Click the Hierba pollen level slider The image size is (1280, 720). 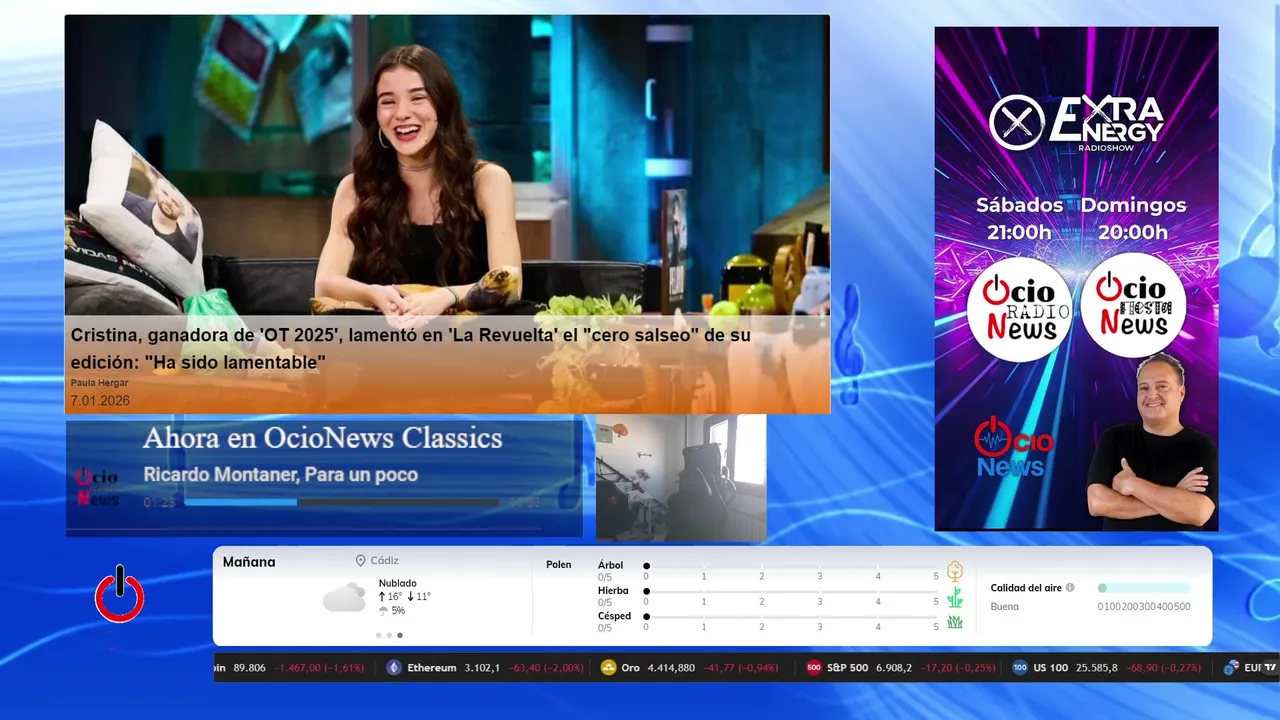click(791, 591)
